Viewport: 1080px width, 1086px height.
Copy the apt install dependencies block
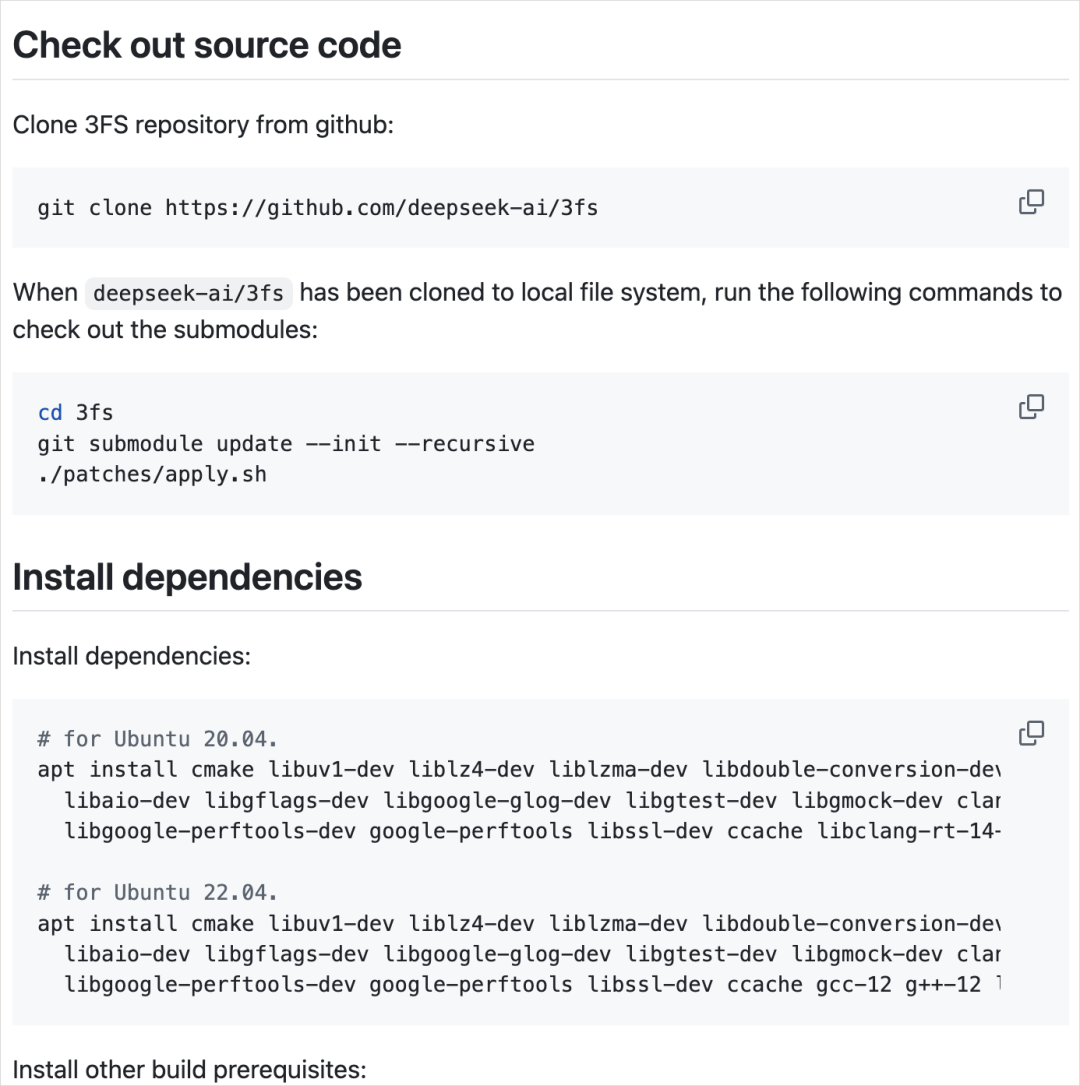pyautogui.click(x=1031, y=733)
